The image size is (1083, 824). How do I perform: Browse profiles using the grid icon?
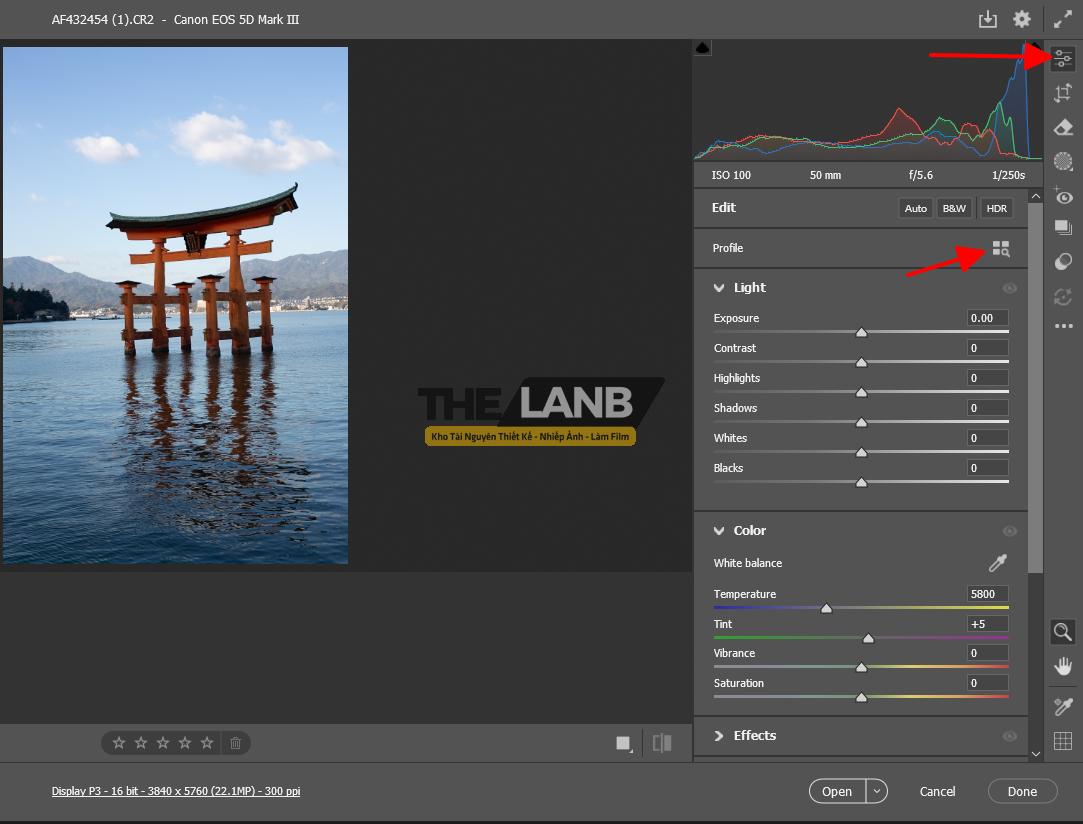[1001, 249]
